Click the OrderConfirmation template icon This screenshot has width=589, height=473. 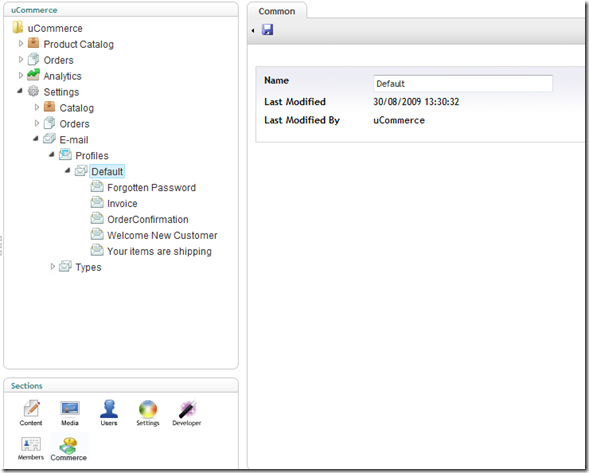97,218
